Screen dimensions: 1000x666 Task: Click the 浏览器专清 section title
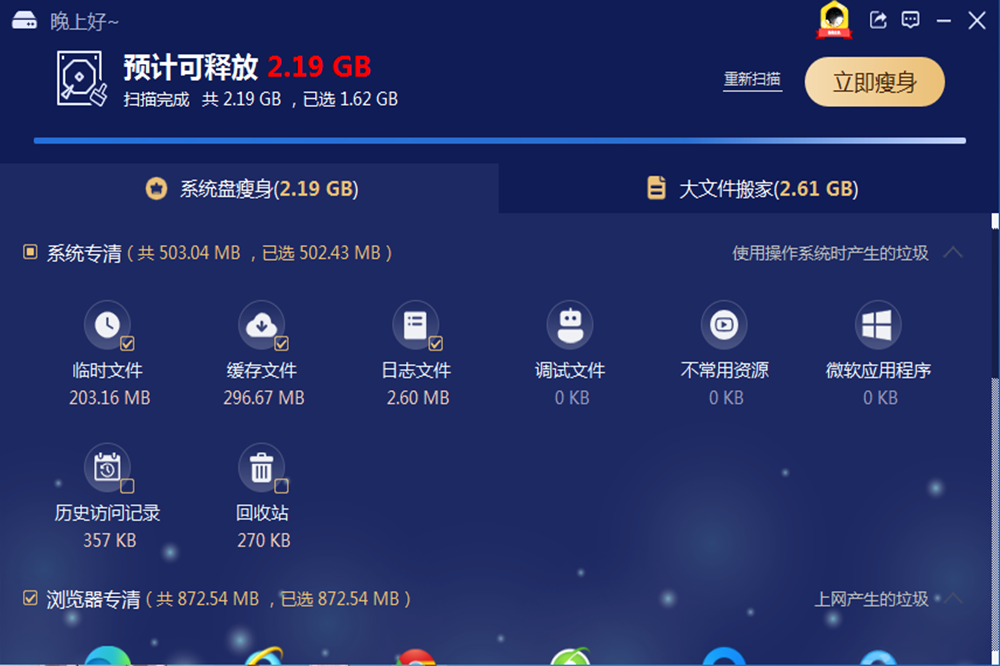point(93,600)
